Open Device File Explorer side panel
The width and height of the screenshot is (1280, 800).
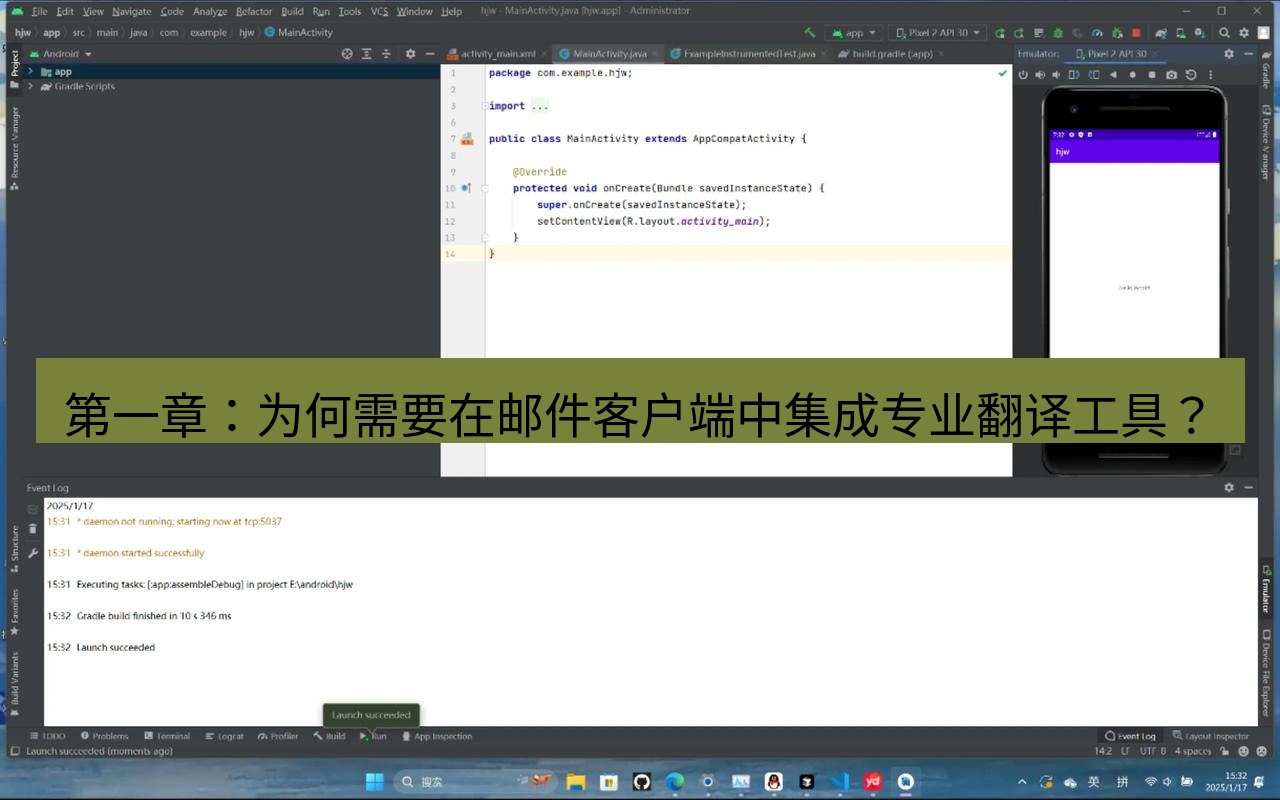(x=1266, y=674)
